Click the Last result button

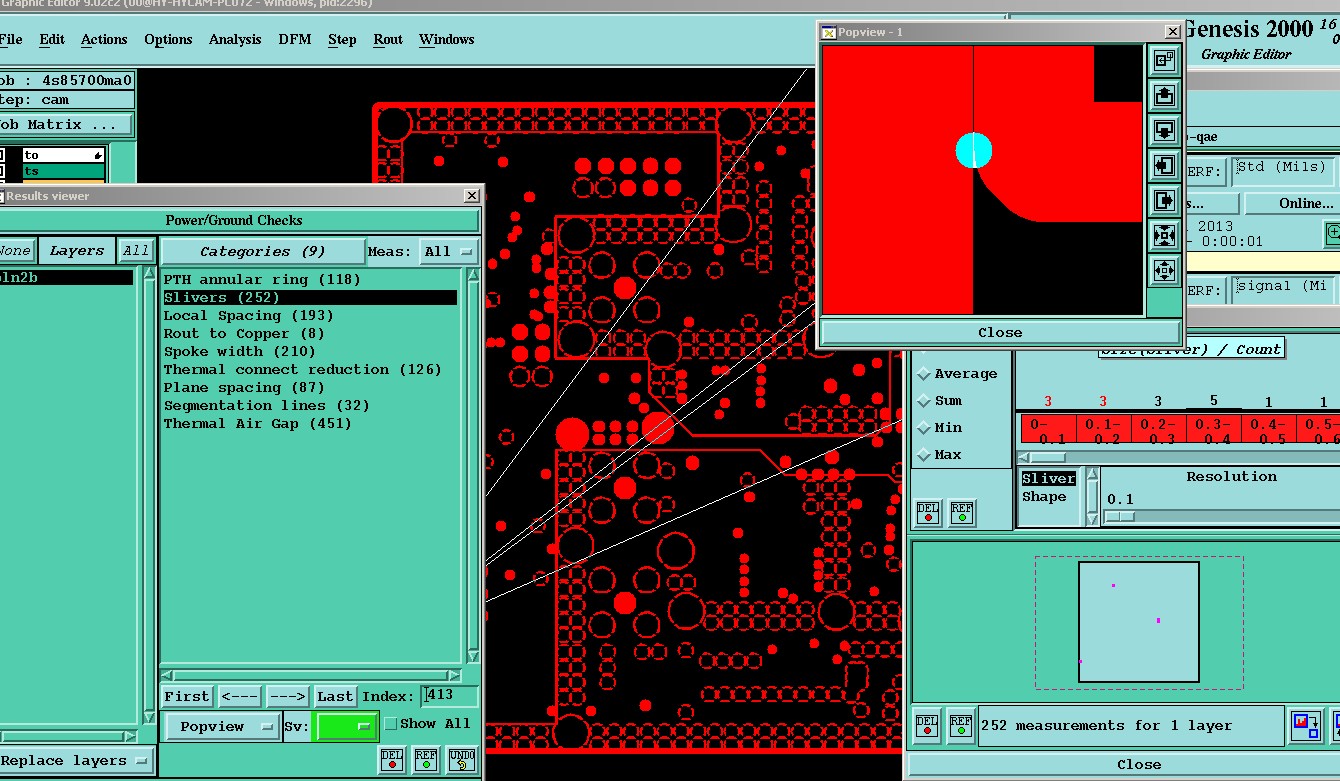click(335, 696)
